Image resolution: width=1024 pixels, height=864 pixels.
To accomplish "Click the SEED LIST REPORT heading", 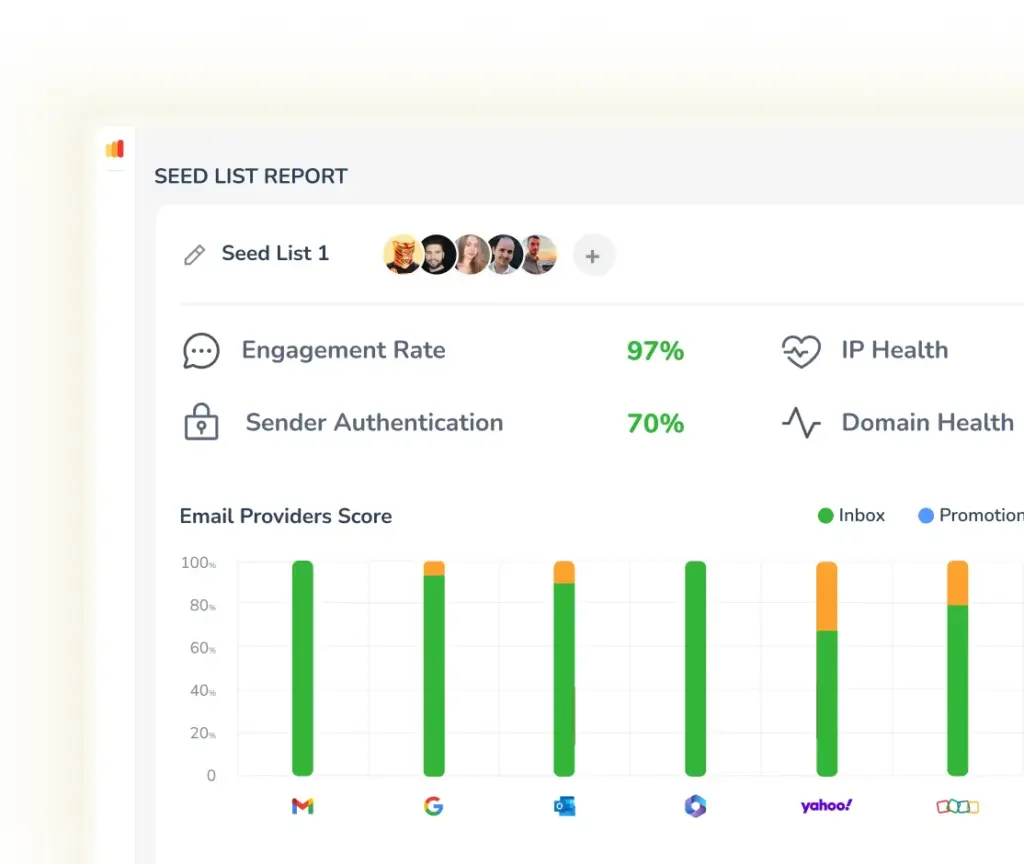I will 251,176.
